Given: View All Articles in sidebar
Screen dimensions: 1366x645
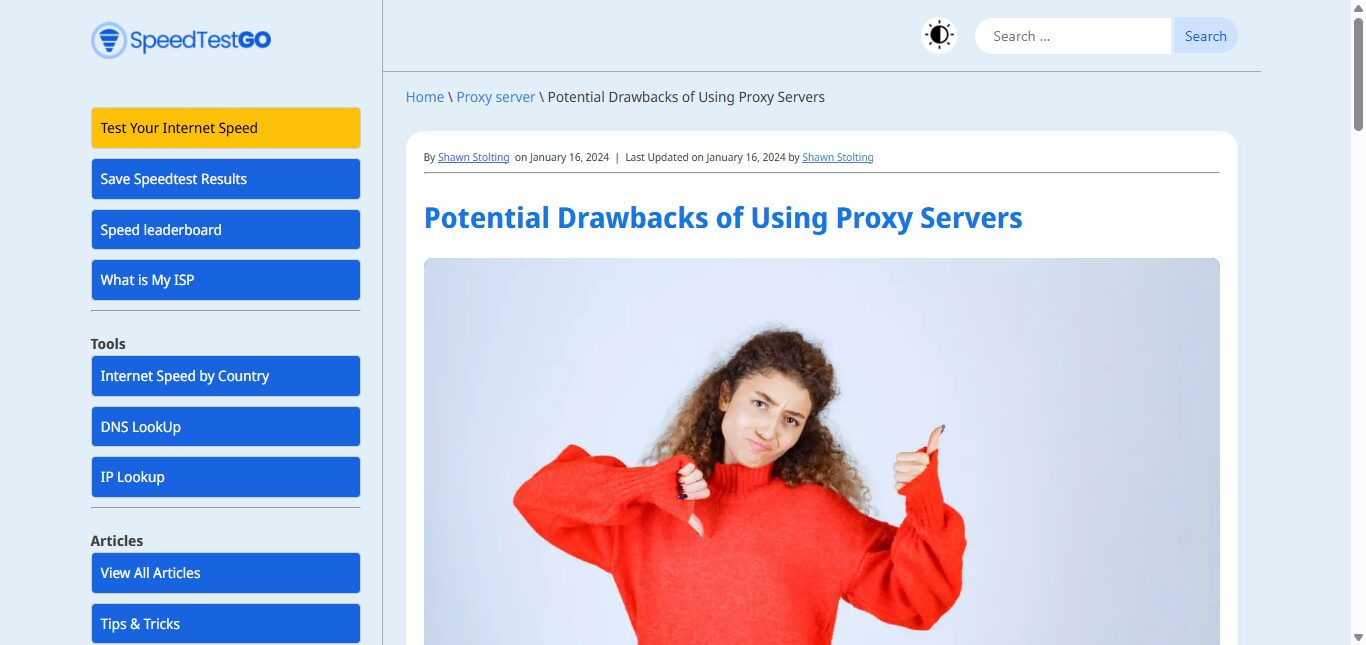Looking at the screenshot, I should pos(225,573).
